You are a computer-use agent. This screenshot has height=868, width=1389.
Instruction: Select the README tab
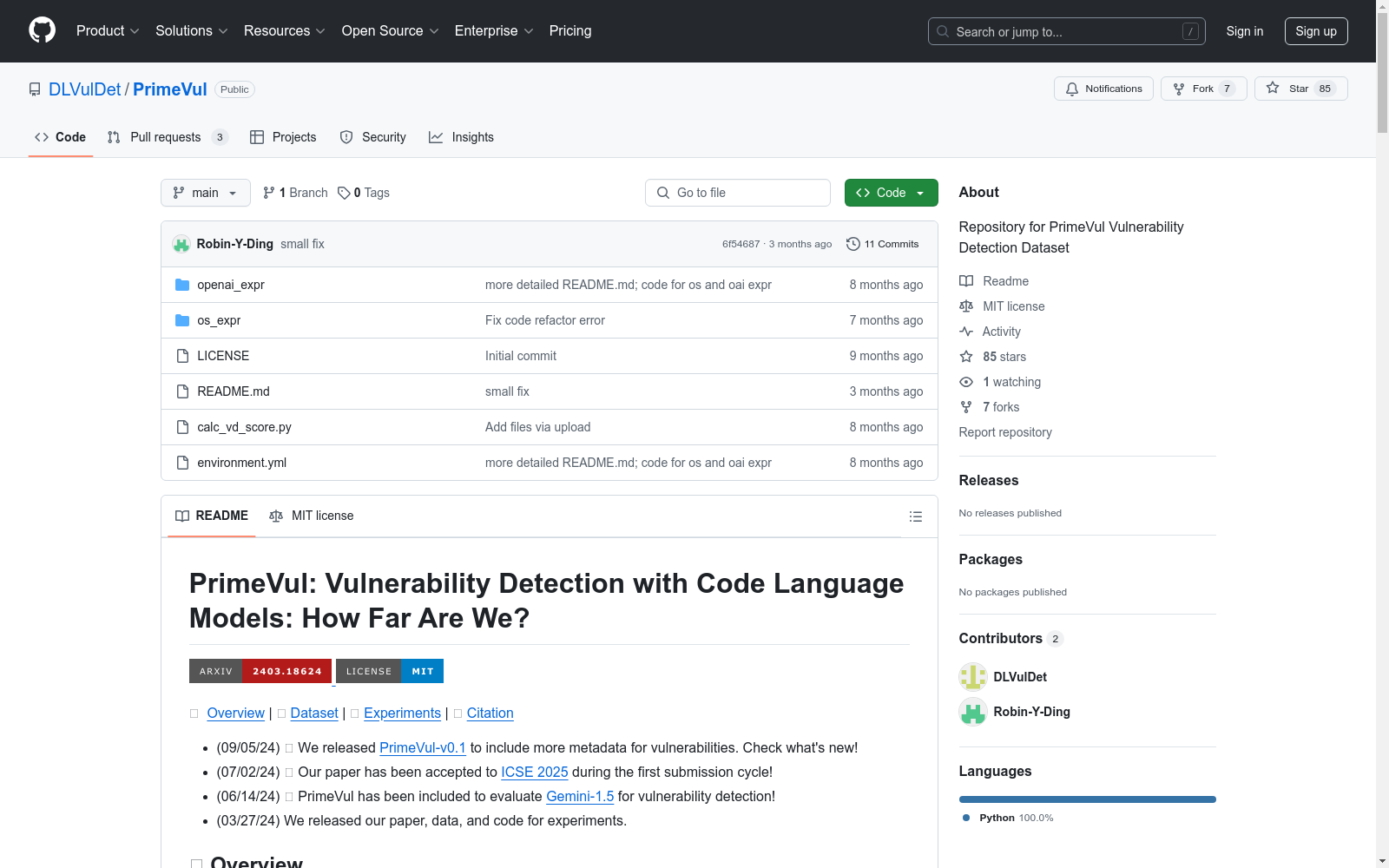pyautogui.click(x=212, y=516)
